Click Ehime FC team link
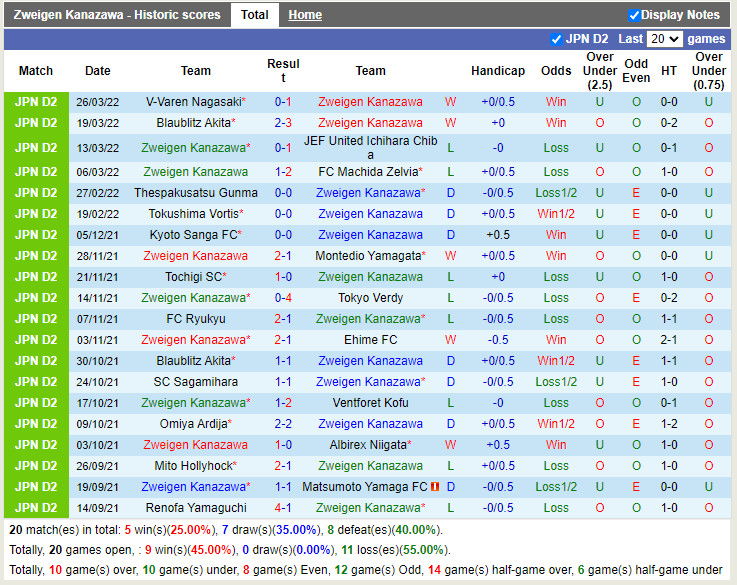The width and height of the screenshot is (737, 585). pyautogui.click(x=370, y=340)
